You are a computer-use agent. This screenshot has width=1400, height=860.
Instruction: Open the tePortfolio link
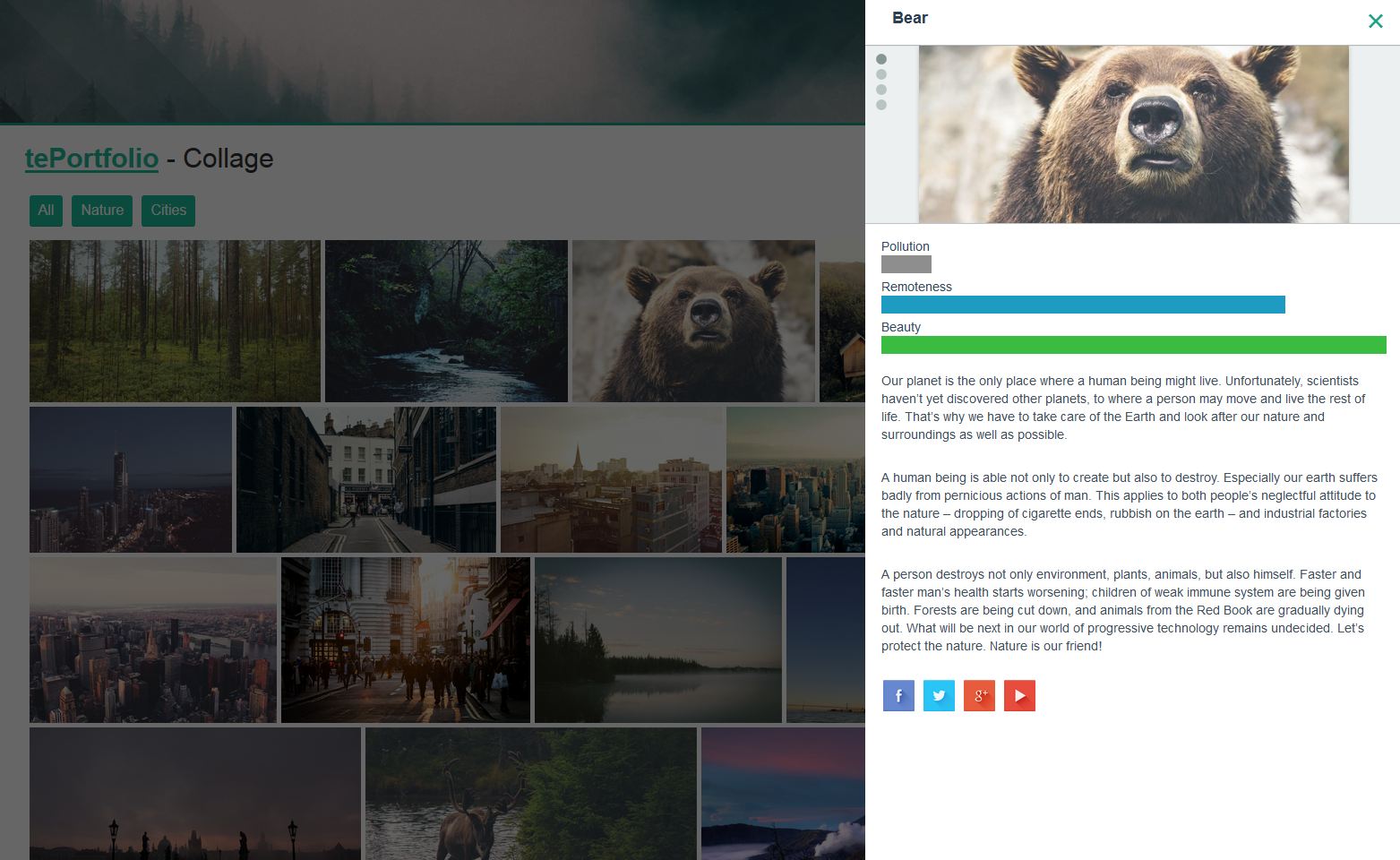click(x=91, y=159)
